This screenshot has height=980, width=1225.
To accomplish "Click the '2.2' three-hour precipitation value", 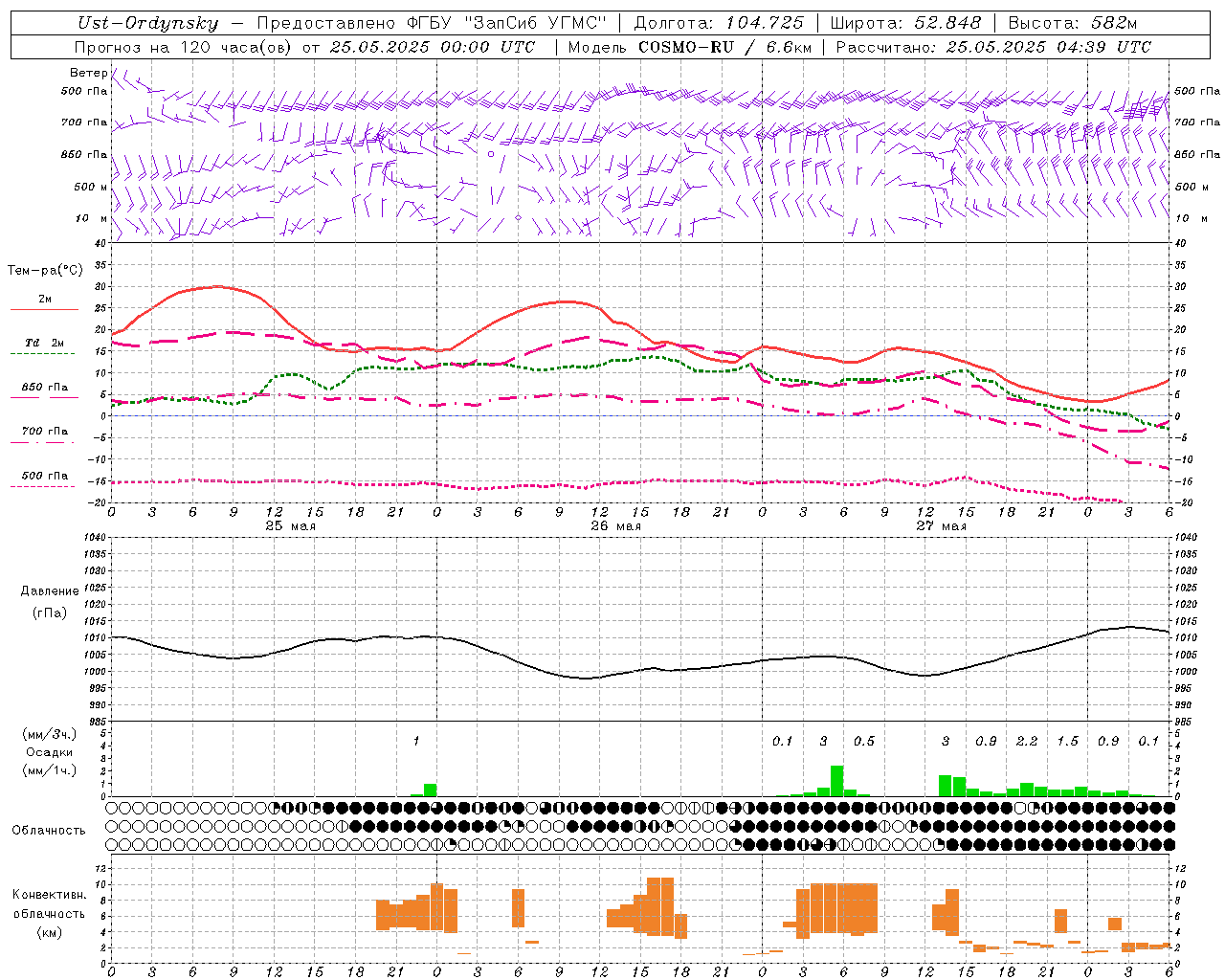I will [x=1027, y=741].
